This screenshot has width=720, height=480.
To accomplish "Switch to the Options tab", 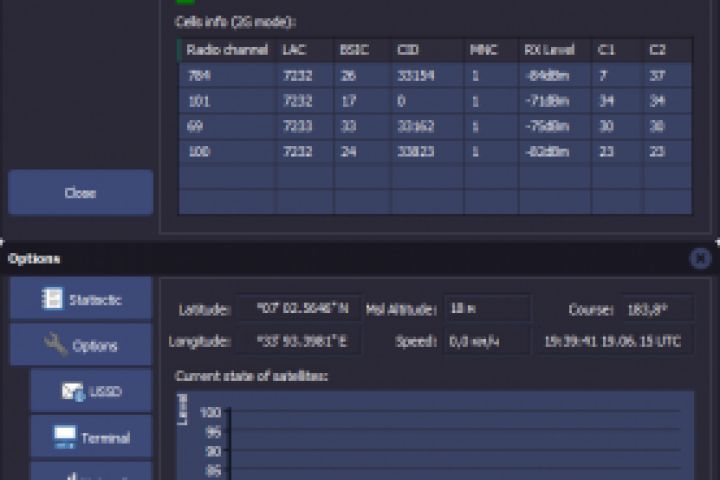I will pos(81,345).
